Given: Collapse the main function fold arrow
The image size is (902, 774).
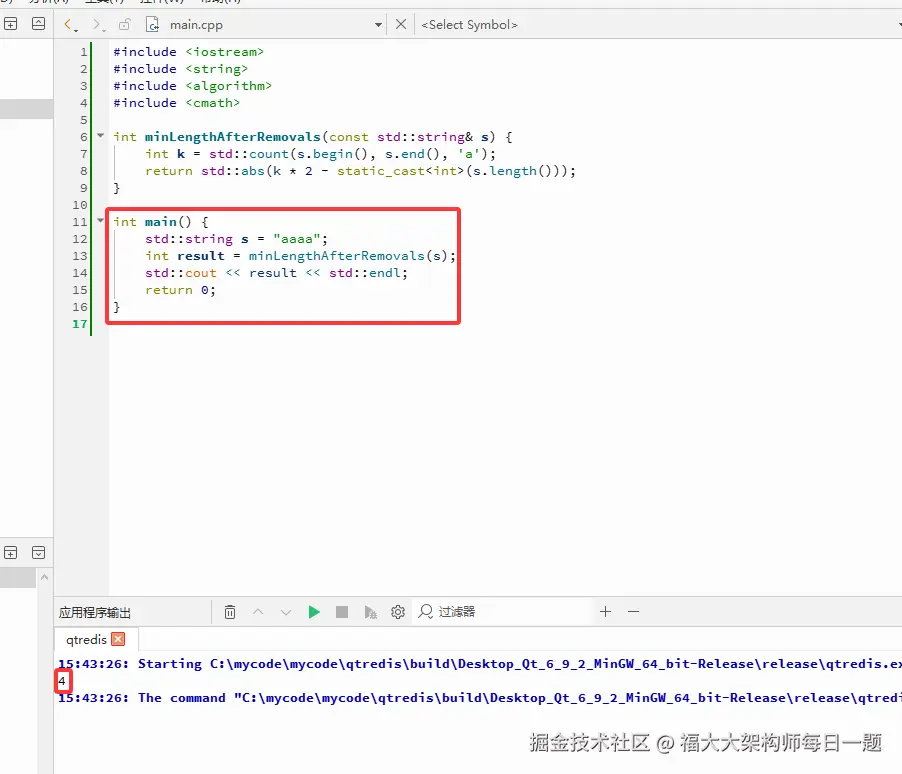Looking at the screenshot, I should coord(101,221).
